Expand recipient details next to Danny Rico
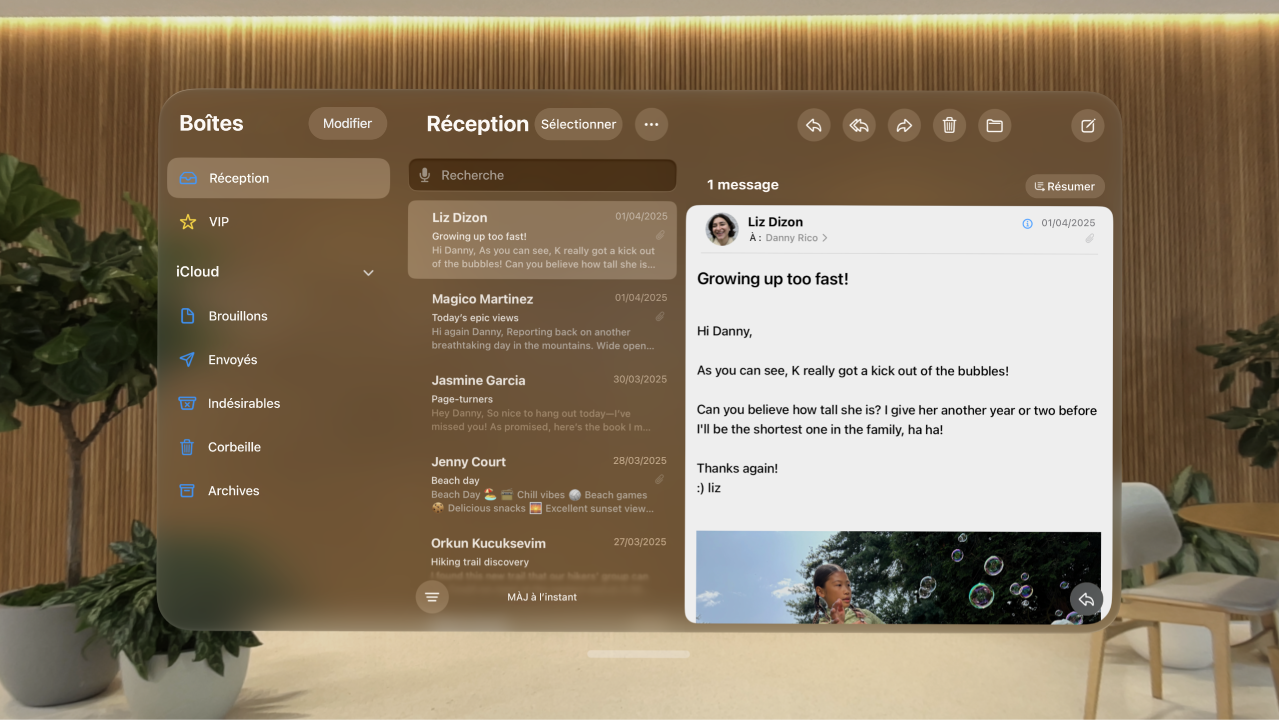This screenshot has height=721, width=1279. click(825, 238)
